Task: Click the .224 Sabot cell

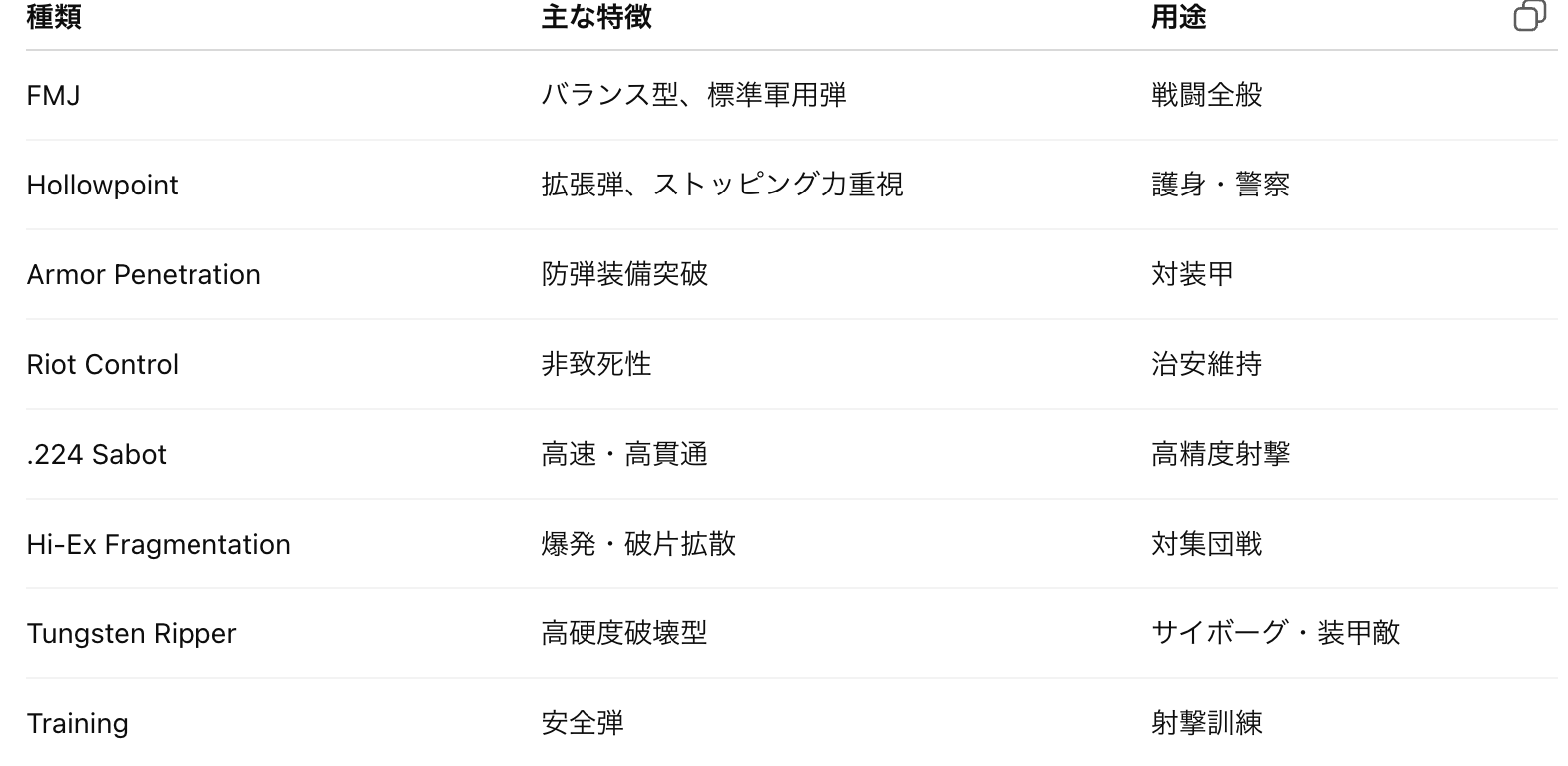Action: pyautogui.click(x=96, y=455)
